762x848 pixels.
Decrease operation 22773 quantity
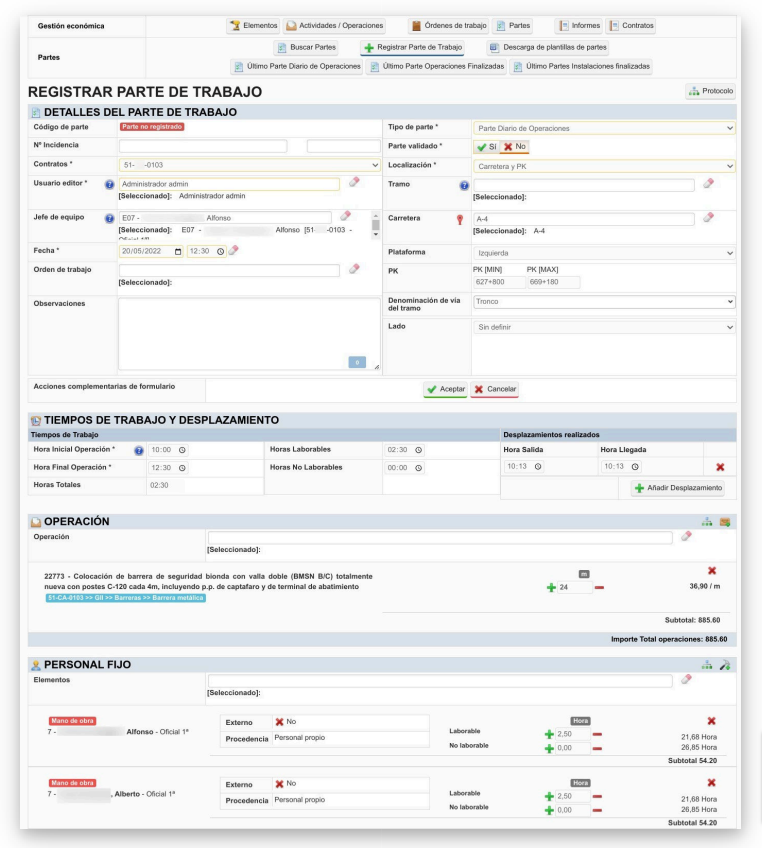coord(599,588)
